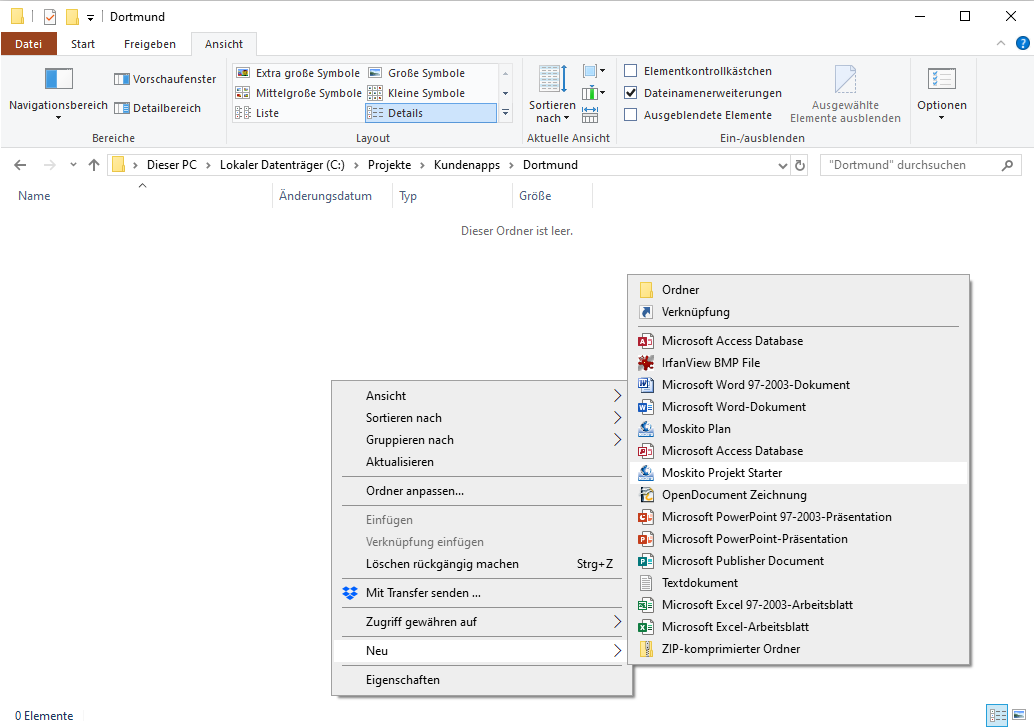Create a new Moskito Plan file

pyautogui.click(x=696, y=429)
